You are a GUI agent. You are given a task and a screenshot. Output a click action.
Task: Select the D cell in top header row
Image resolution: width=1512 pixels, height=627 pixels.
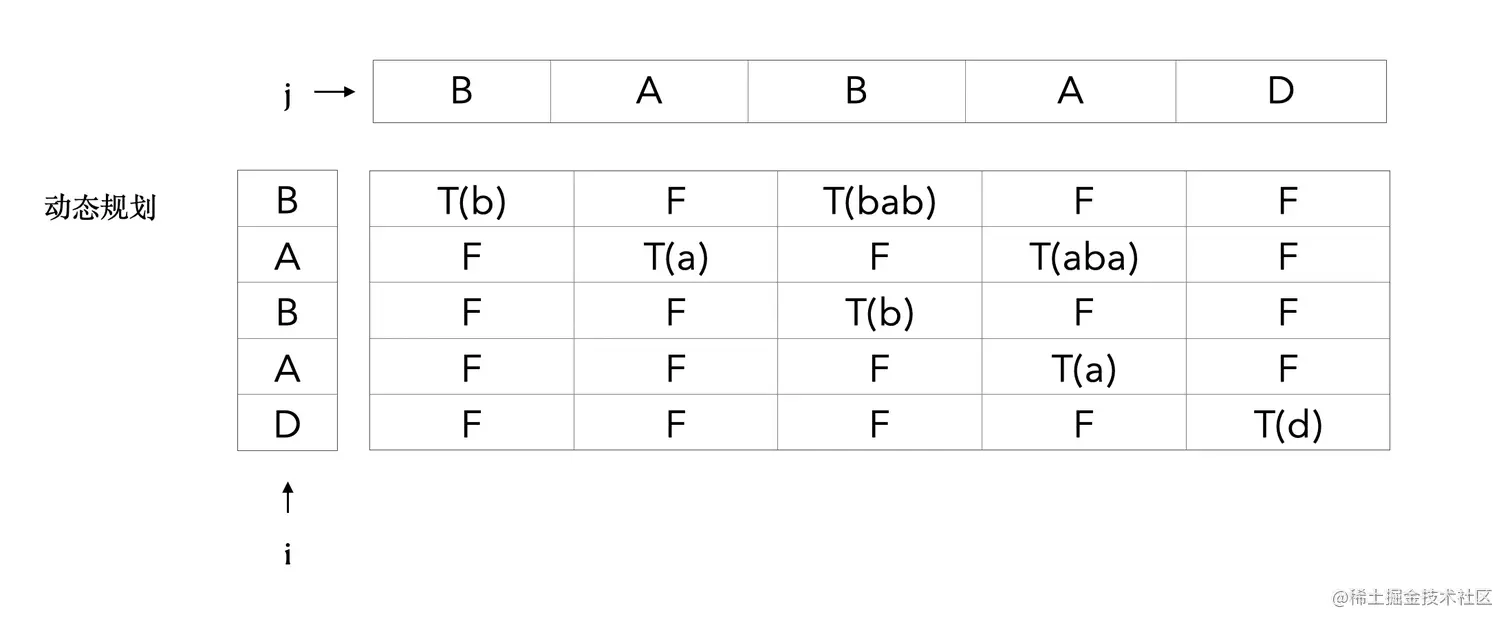pos(1281,91)
